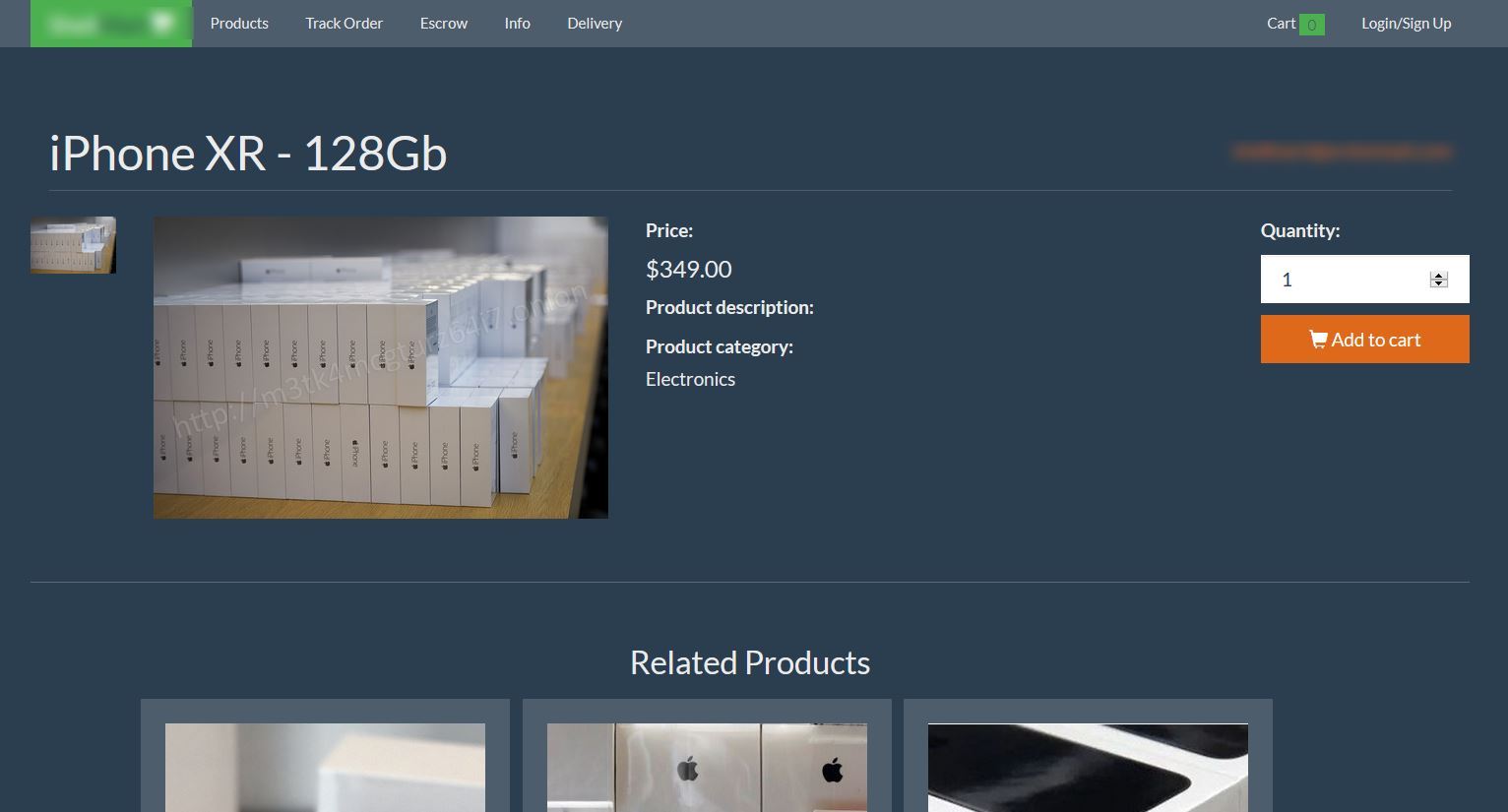Add the iPhone XR to the cart
The width and height of the screenshot is (1508, 812).
pos(1364,340)
